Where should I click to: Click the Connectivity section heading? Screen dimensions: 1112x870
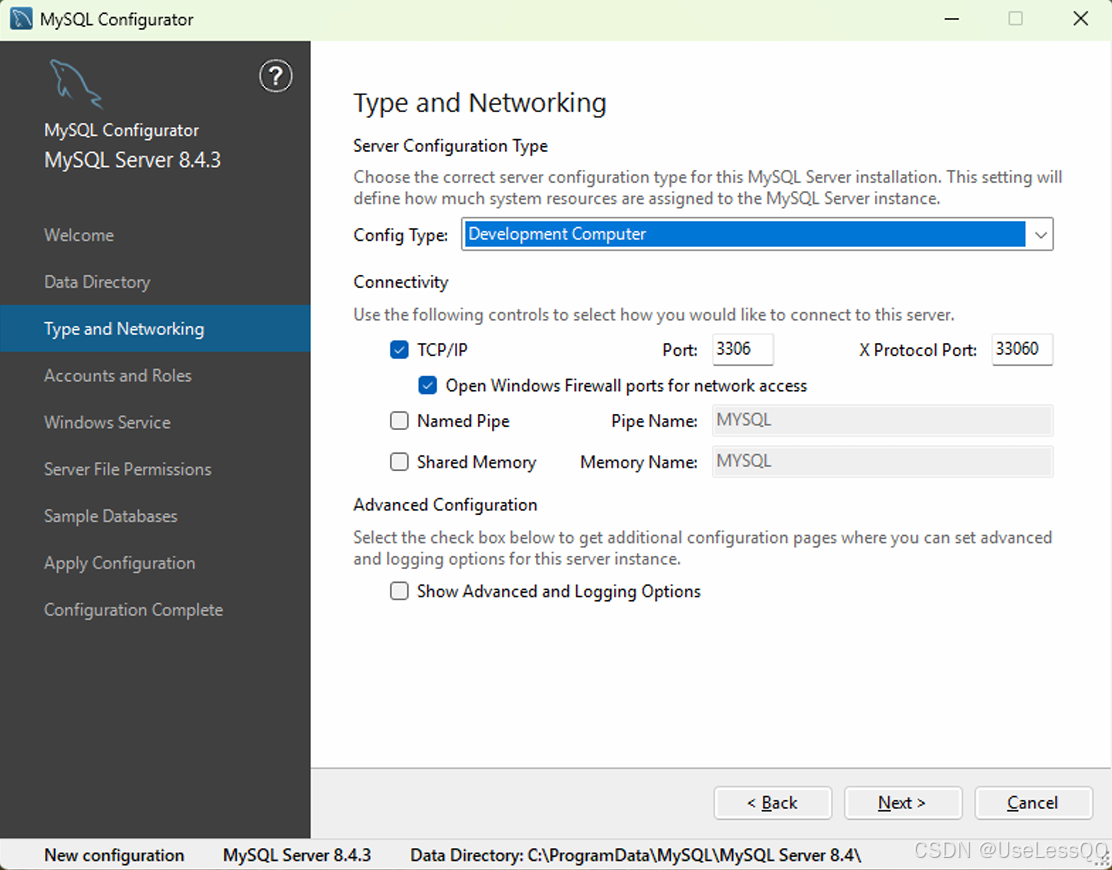tap(401, 281)
